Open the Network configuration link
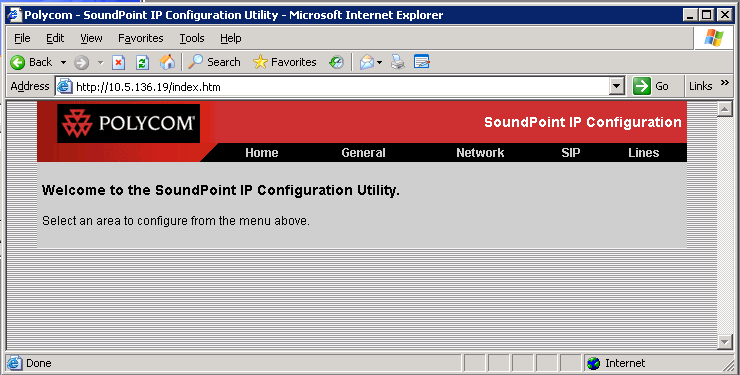740x375 pixels. (480, 153)
